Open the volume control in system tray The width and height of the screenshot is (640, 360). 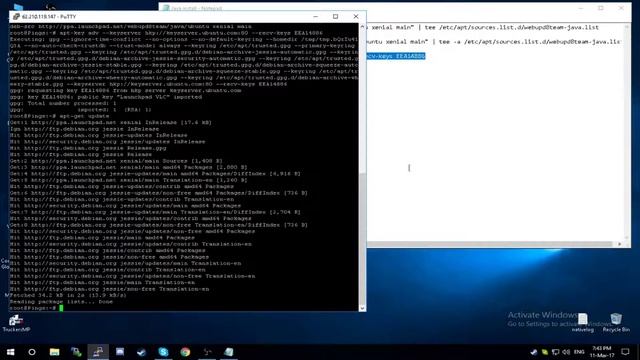coord(566,352)
